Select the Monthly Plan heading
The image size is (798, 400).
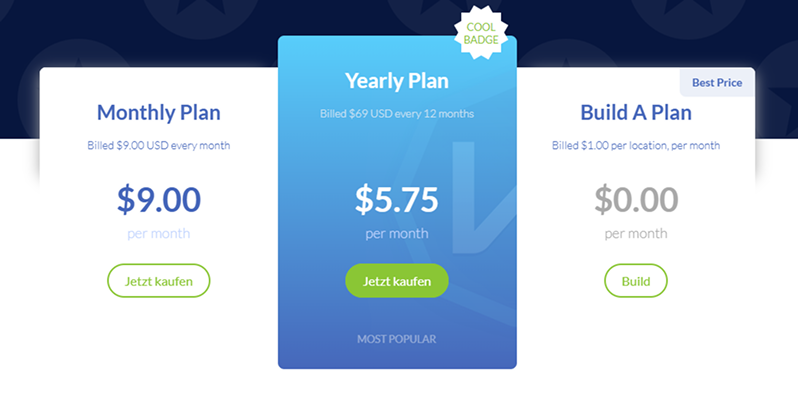159,112
